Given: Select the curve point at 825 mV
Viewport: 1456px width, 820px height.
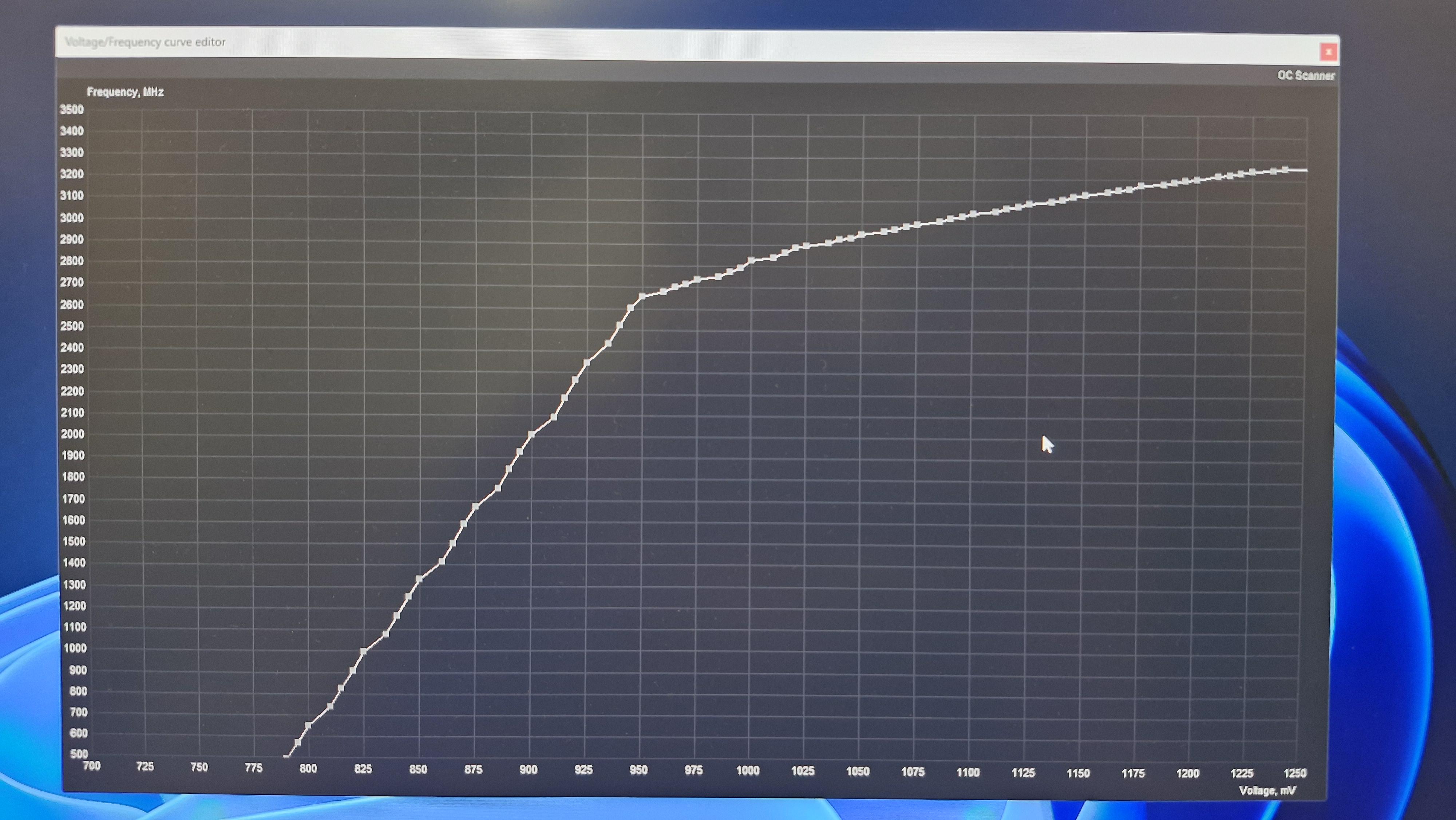Looking at the screenshot, I should click(363, 651).
